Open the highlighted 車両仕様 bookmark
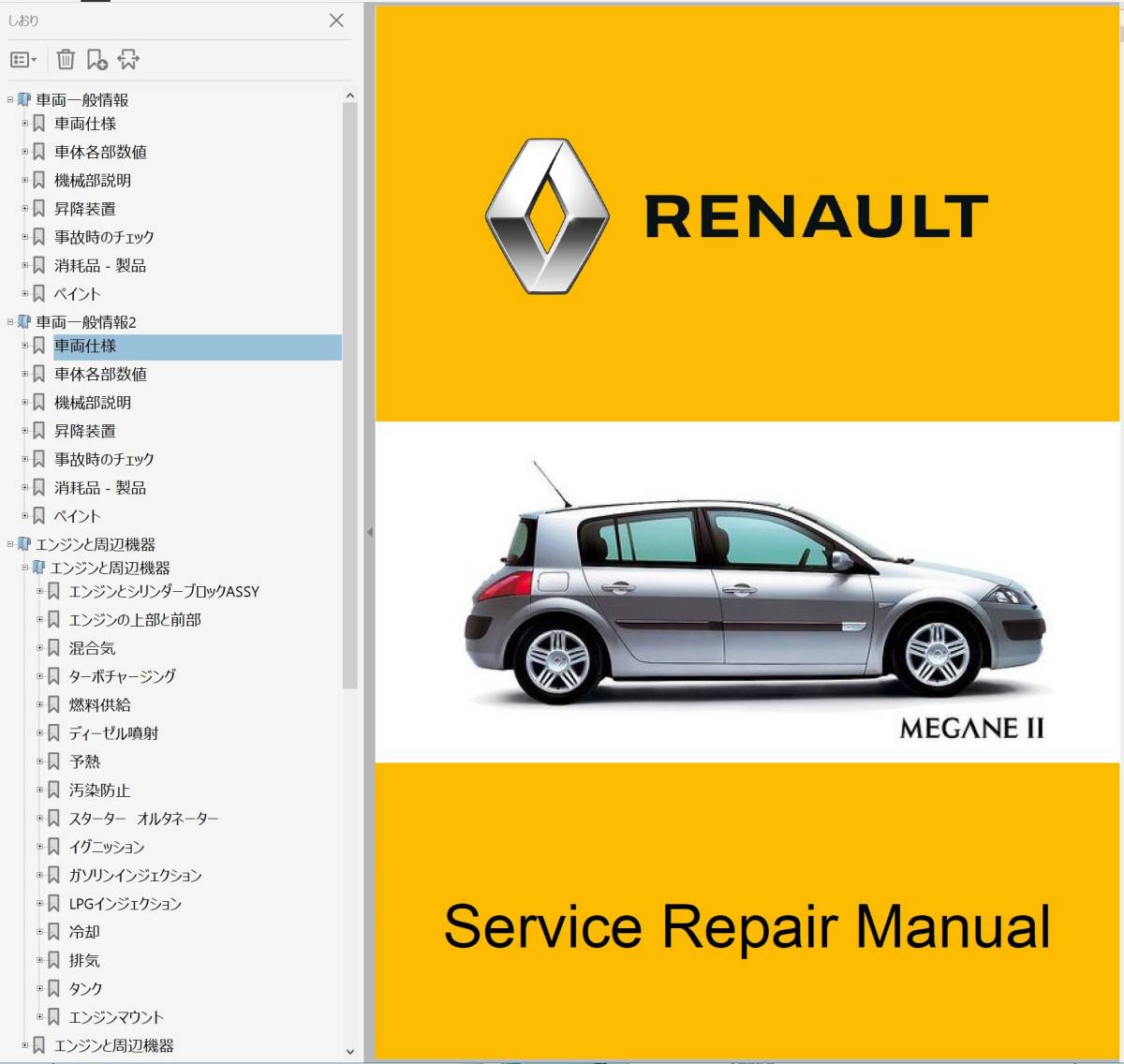 click(197, 347)
